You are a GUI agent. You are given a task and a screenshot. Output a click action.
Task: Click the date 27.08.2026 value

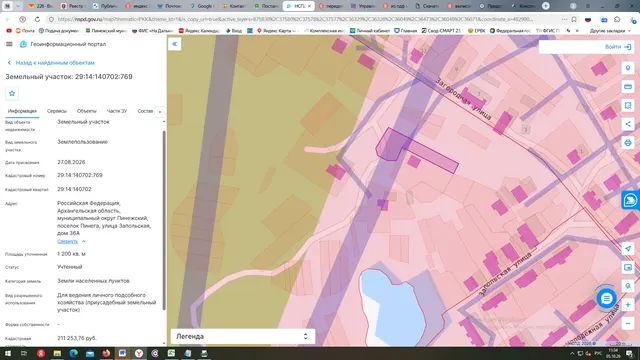(71, 162)
